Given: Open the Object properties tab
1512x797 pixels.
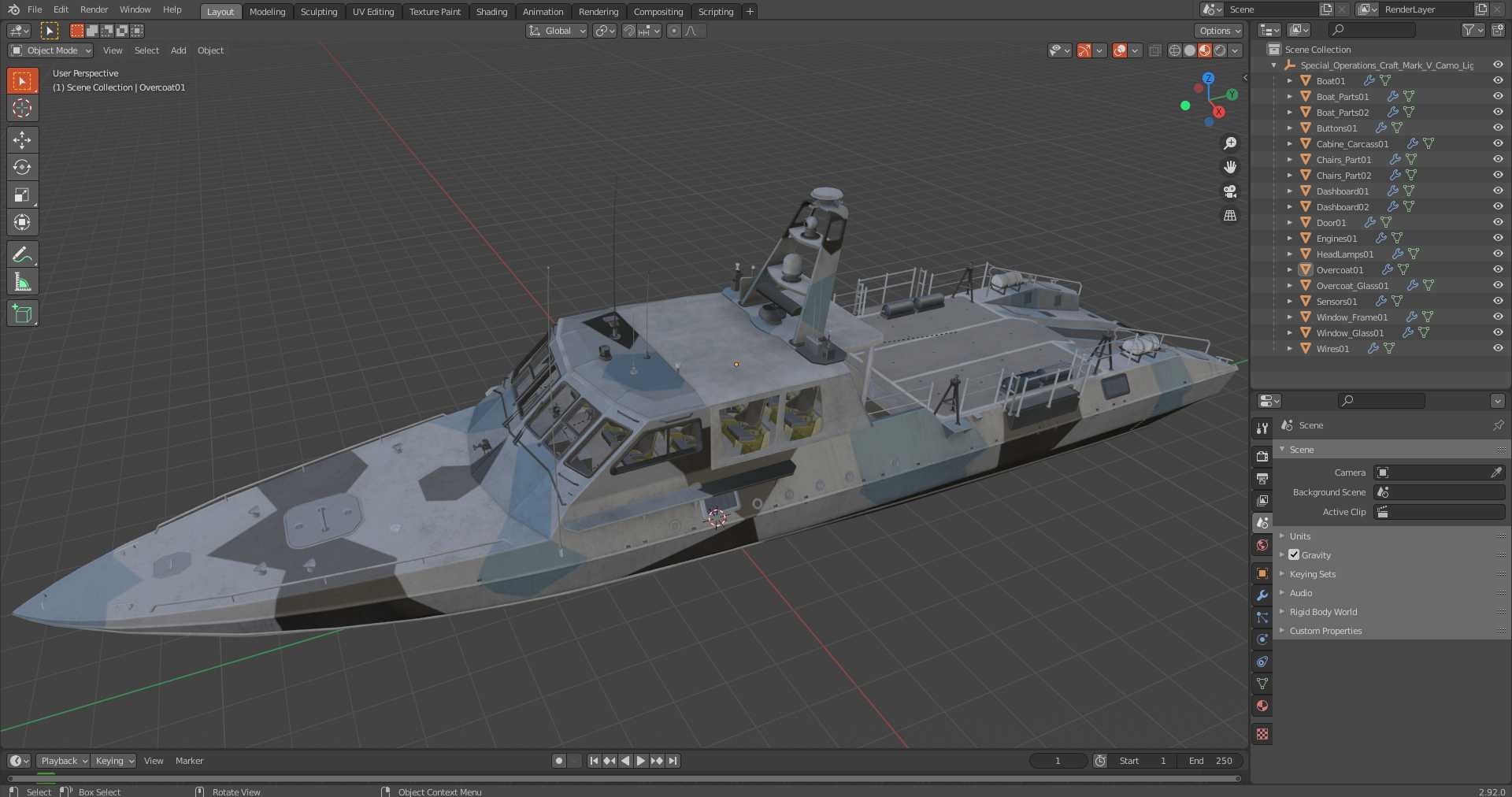Looking at the screenshot, I should tap(1262, 573).
